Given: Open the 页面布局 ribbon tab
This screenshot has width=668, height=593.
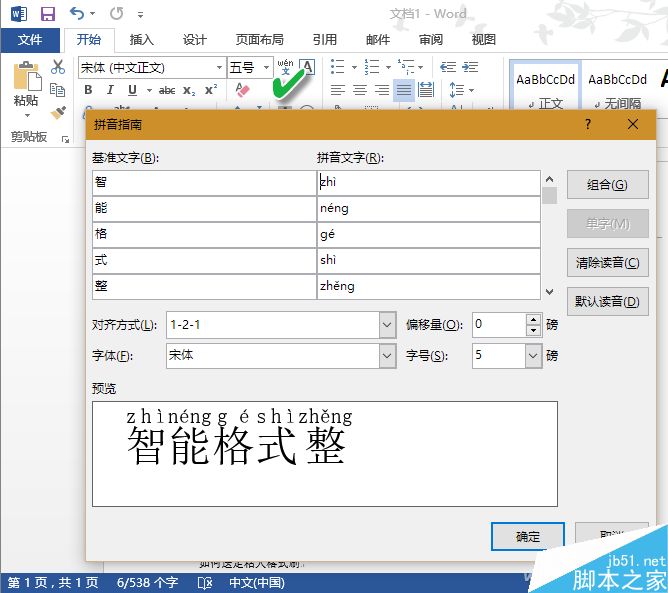Looking at the screenshot, I should 259,40.
